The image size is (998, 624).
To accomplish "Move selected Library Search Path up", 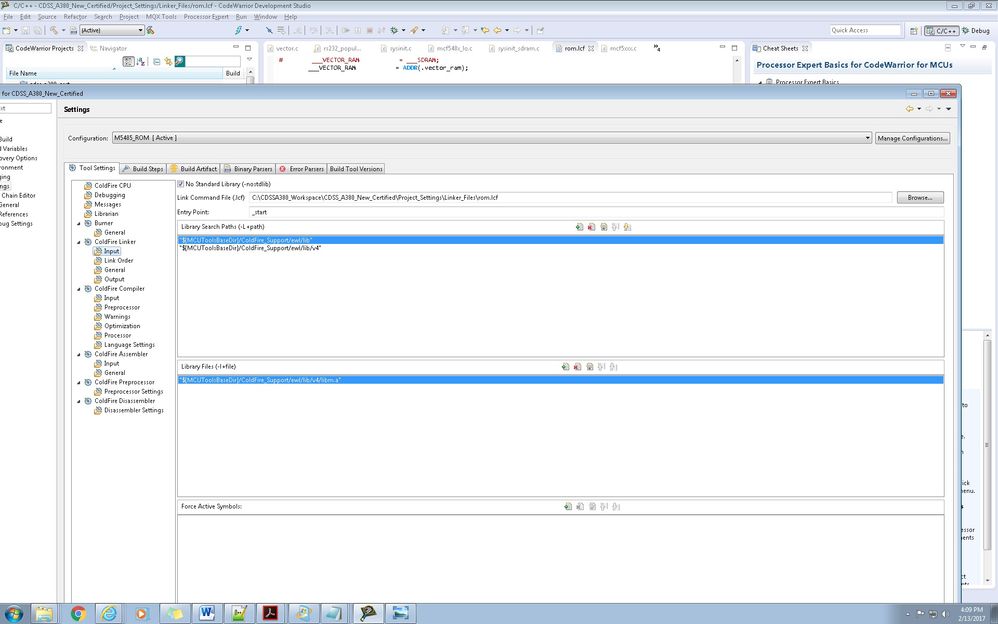I will (x=615, y=227).
